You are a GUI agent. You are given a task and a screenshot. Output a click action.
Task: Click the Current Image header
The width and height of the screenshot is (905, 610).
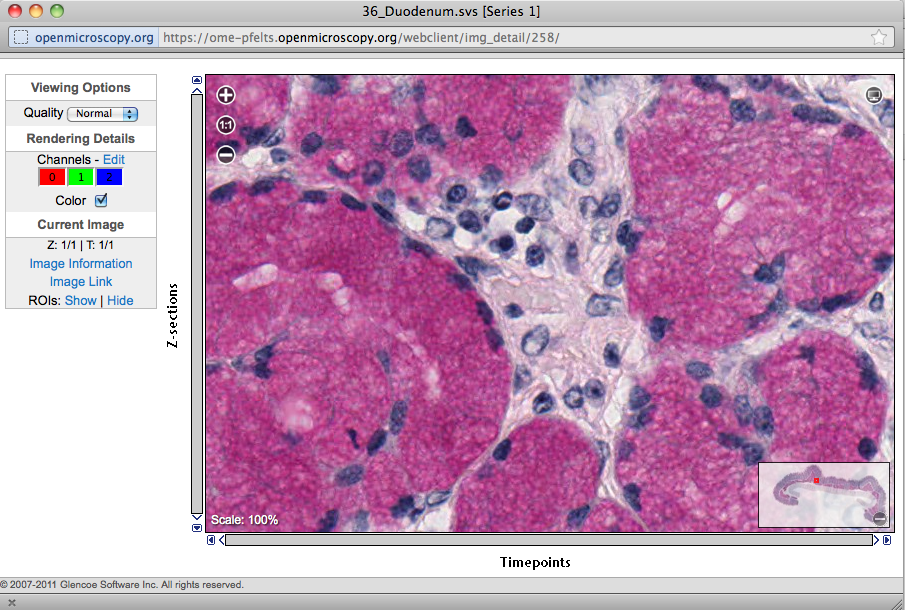point(81,224)
